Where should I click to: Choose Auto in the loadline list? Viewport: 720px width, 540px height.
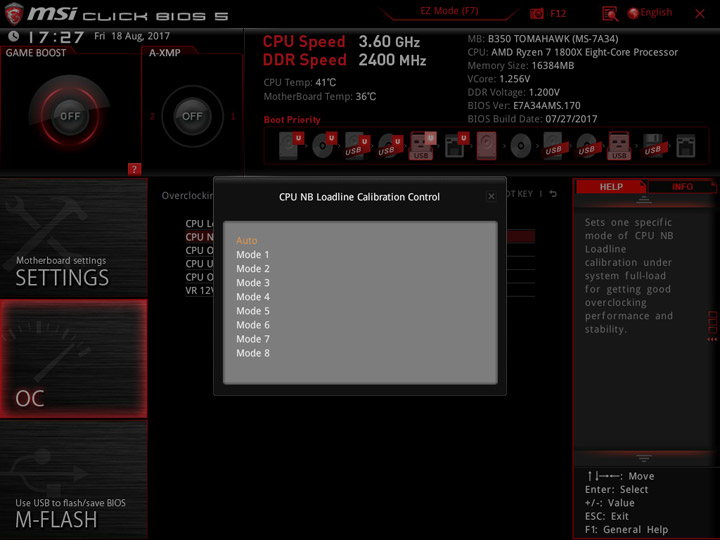[247, 241]
